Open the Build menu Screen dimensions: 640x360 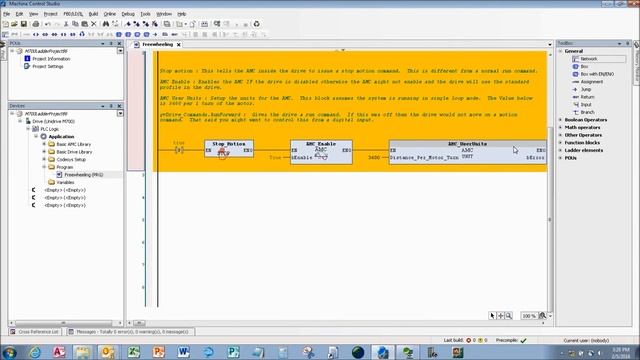[93, 14]
